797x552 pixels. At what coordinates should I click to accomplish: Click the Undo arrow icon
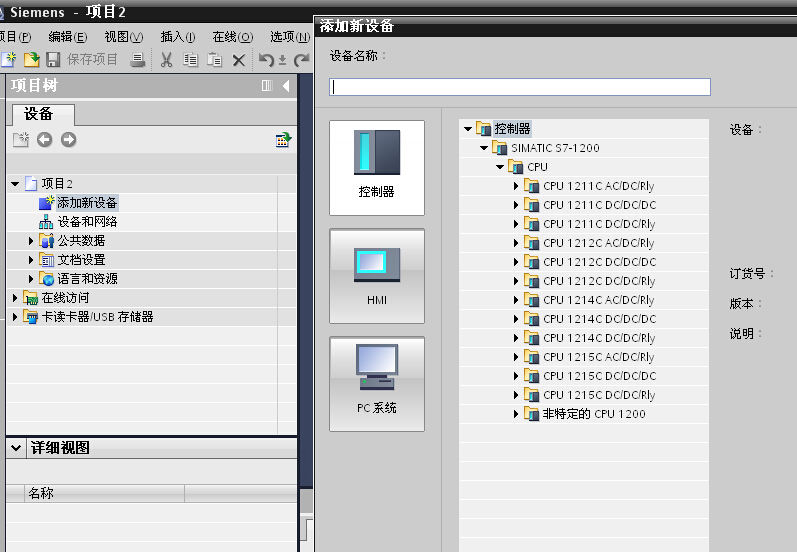click(x=266, y=60)
